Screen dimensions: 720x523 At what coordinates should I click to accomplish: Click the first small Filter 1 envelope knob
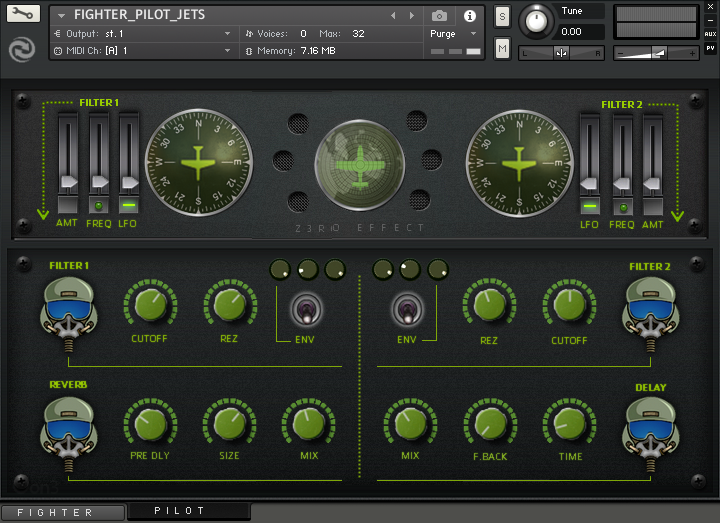coord(280,270)
